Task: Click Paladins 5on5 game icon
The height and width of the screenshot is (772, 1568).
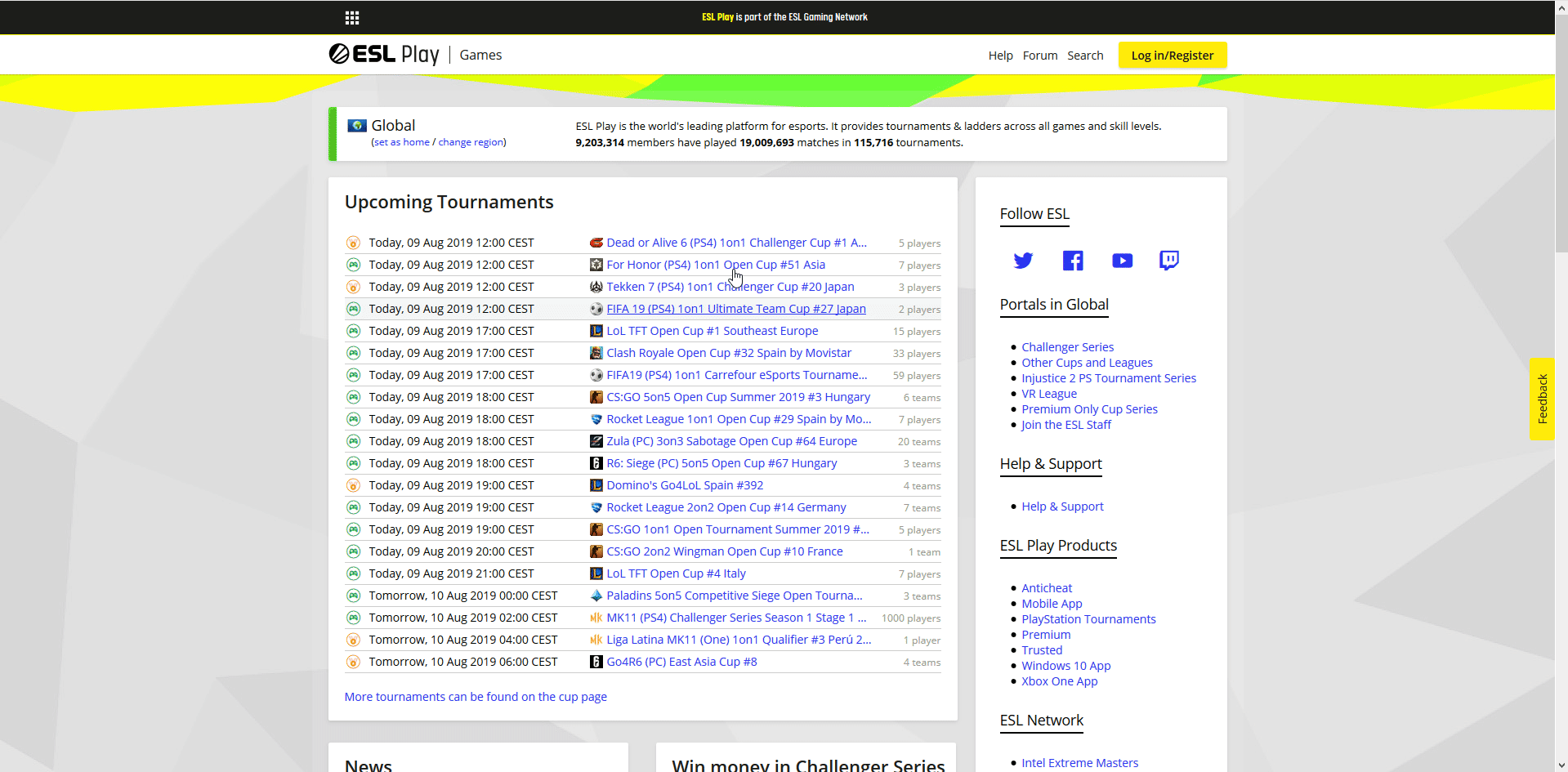Action: [596, 596]
